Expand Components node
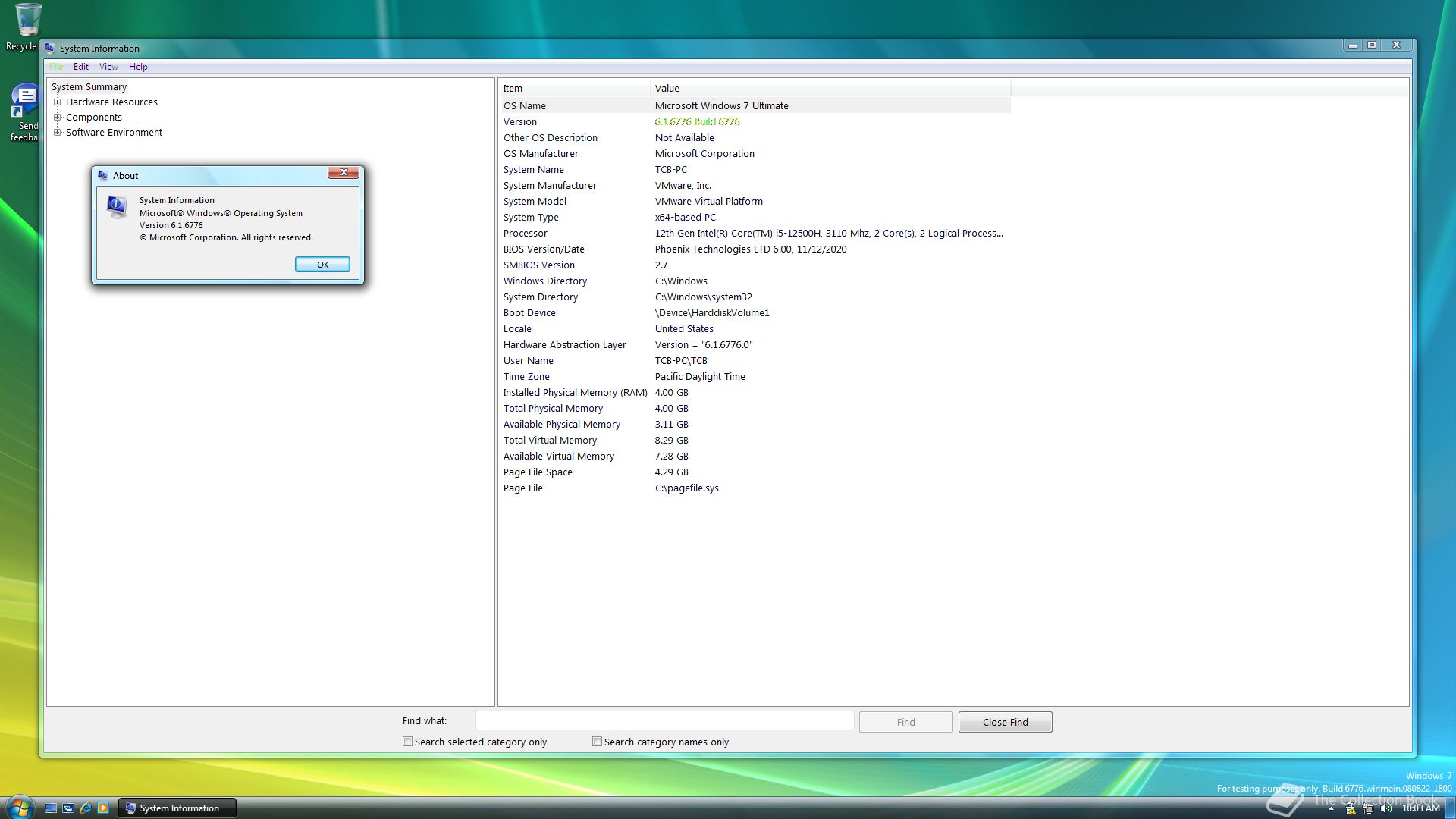This screenshot has width=1456, height=819. (57, 117)
